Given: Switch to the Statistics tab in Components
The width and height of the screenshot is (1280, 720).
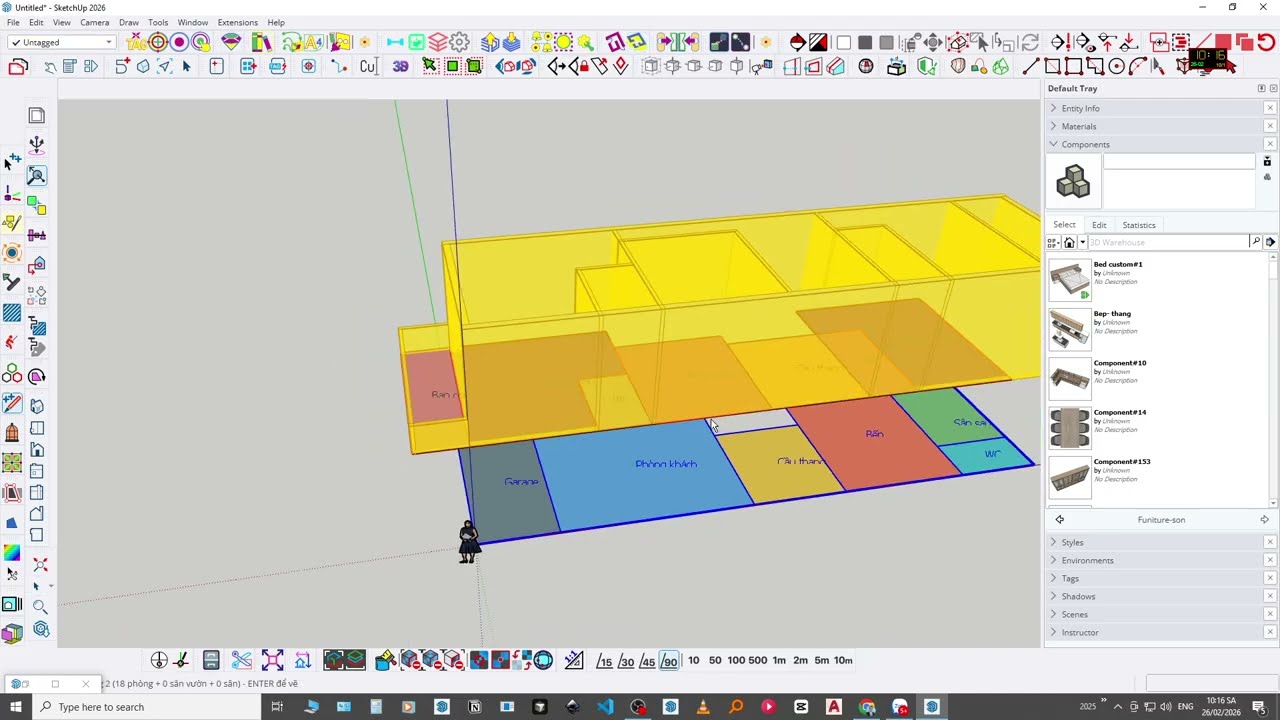Looking at the screenshot, I should [x=1139, y=225].
